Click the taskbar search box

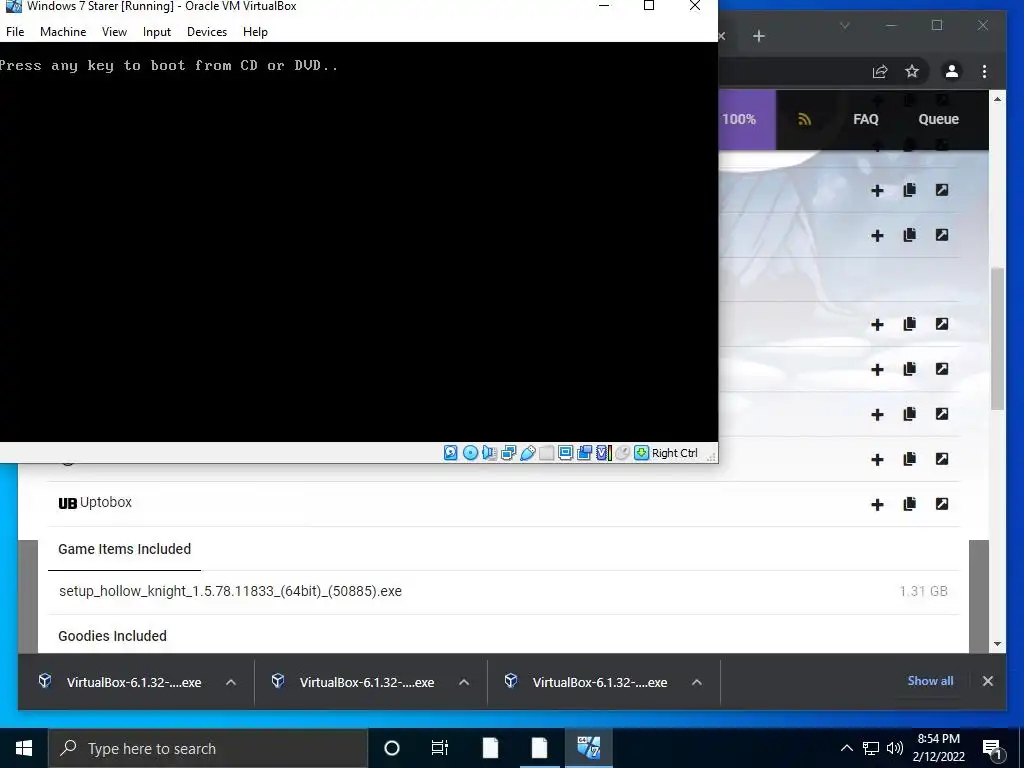(x=208, y=748)
